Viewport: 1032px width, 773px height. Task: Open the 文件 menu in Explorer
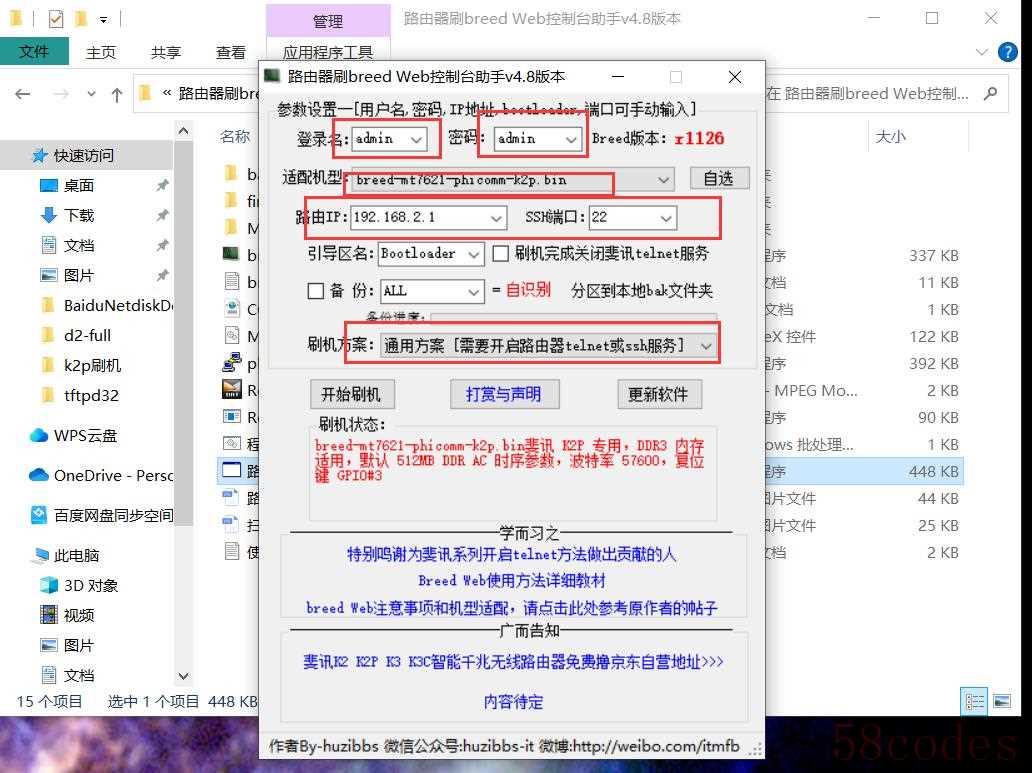click(34, 52)
